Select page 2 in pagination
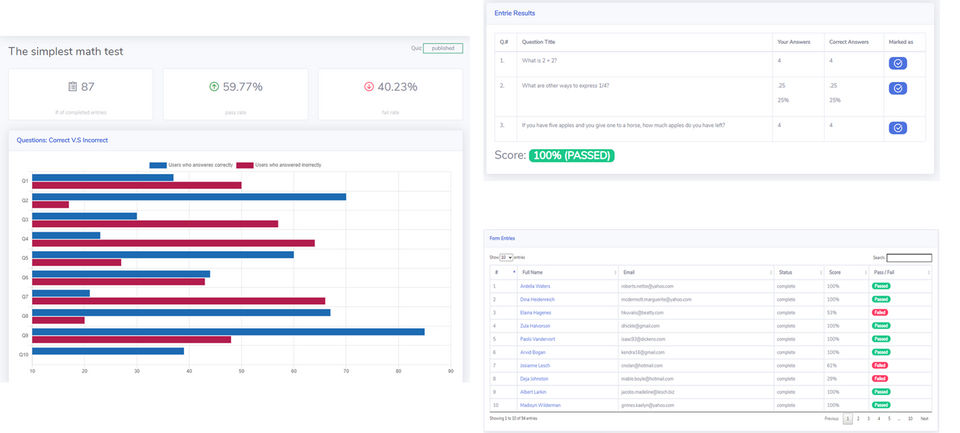 [x=858, y=419]
